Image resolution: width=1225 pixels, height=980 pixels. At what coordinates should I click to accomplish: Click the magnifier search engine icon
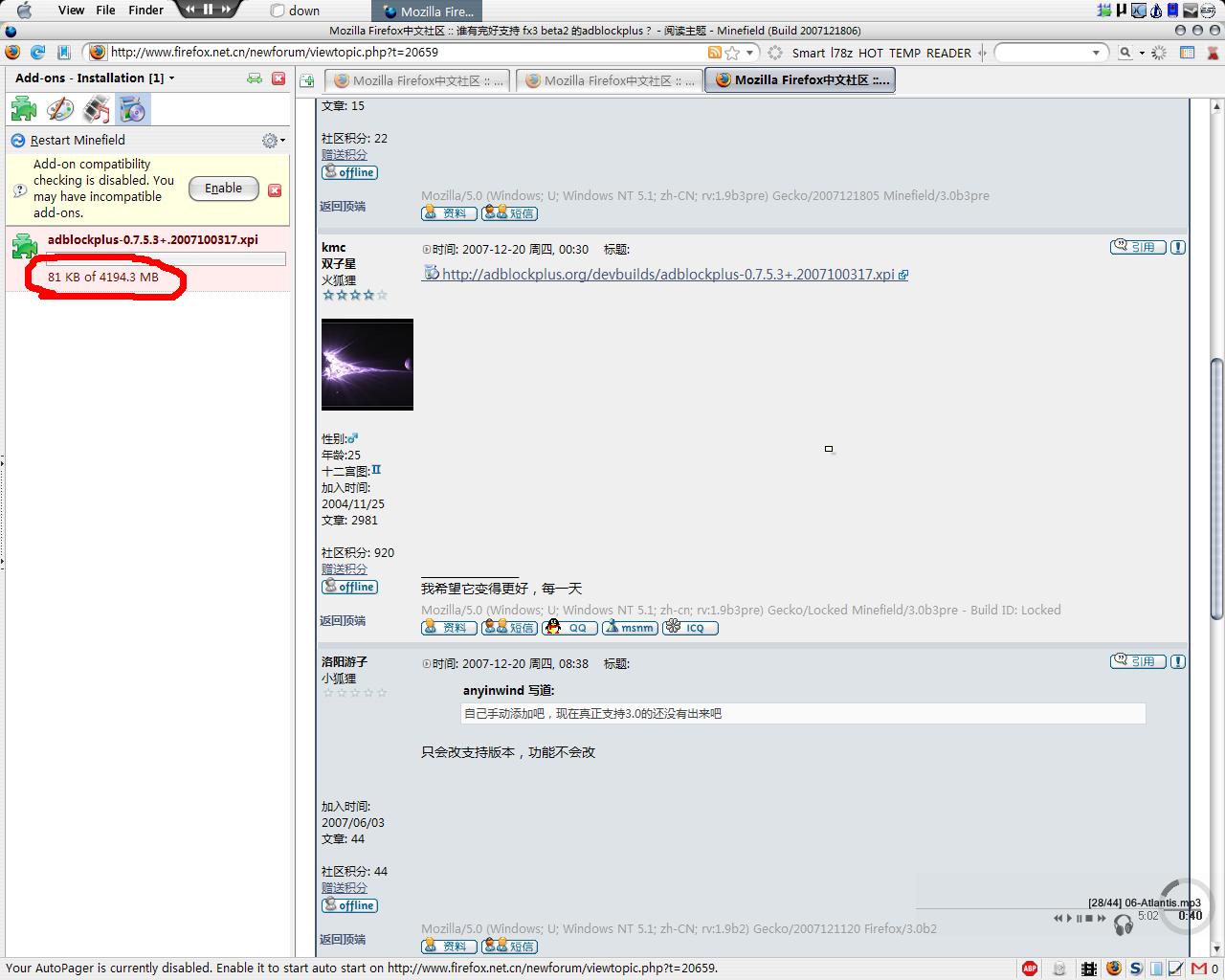point(1125,53)
